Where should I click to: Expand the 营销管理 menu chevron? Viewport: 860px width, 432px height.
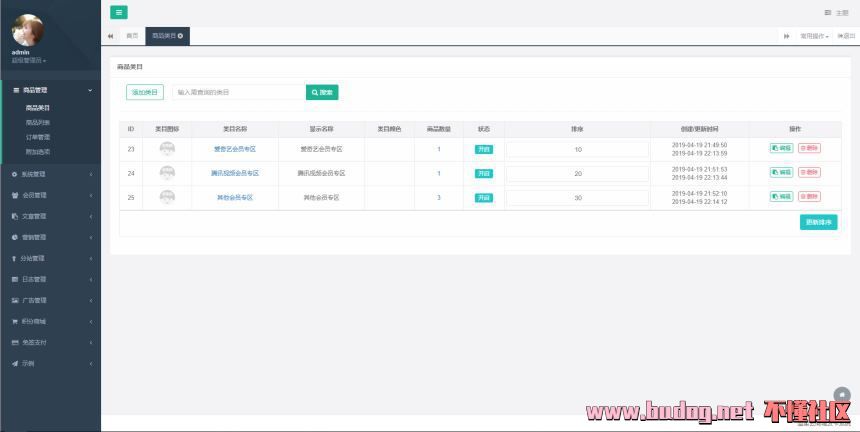tap(91, 237)
